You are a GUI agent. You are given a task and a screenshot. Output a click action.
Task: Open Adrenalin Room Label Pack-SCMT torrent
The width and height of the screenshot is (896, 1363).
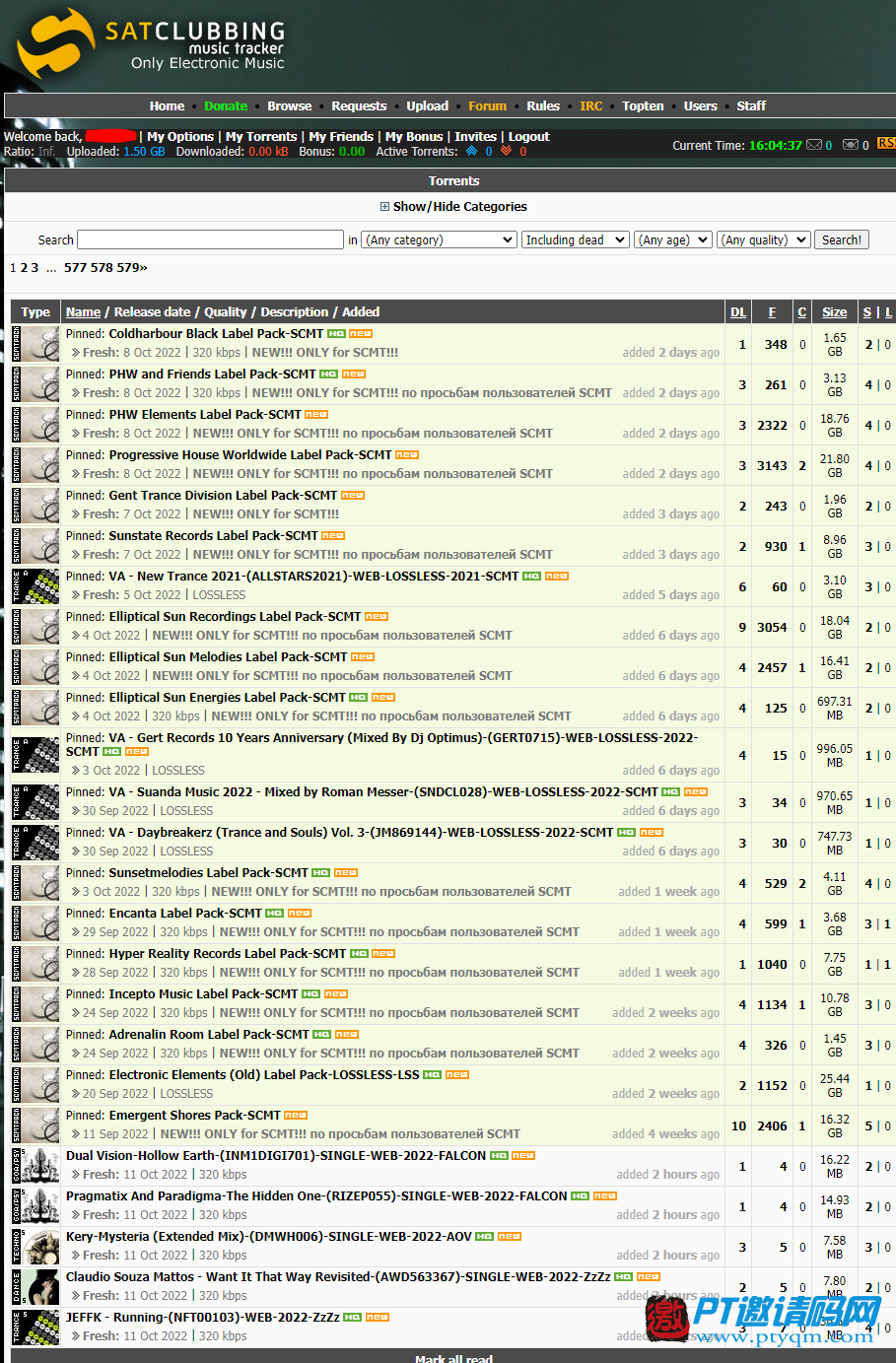click(x=209, y=1035)
